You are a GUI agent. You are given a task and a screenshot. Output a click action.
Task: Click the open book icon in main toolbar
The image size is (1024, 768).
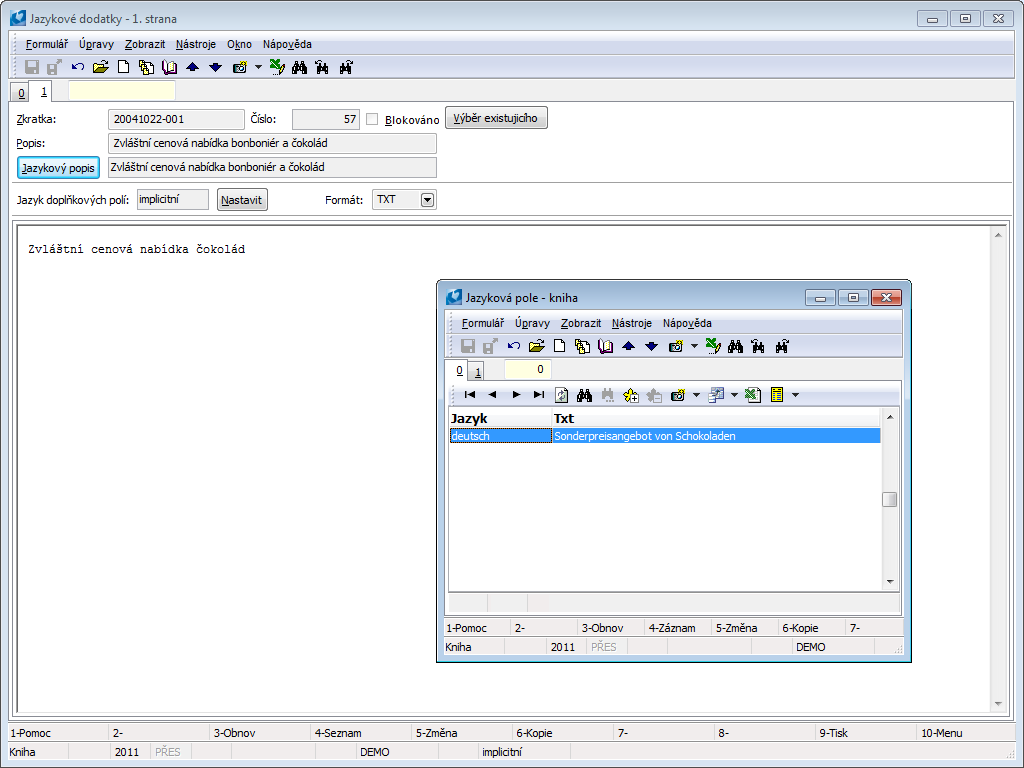tap(169, 68)
